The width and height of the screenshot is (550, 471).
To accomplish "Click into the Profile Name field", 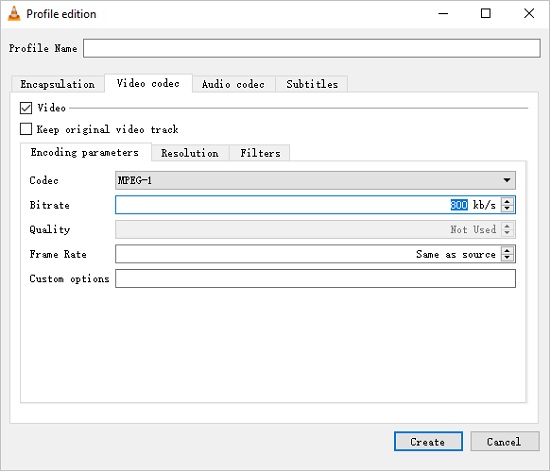I will coord(311,48).
